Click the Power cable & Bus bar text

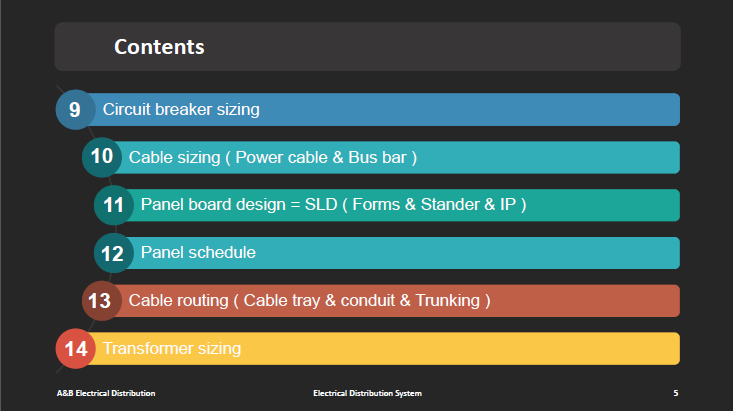[321, 158]
